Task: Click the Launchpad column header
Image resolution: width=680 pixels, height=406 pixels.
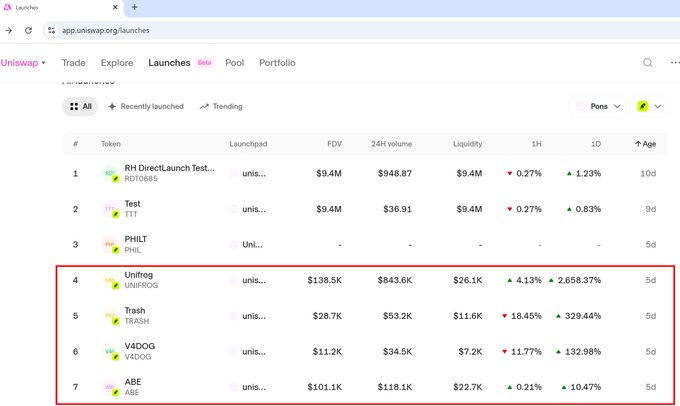Action: pos(248,144)
